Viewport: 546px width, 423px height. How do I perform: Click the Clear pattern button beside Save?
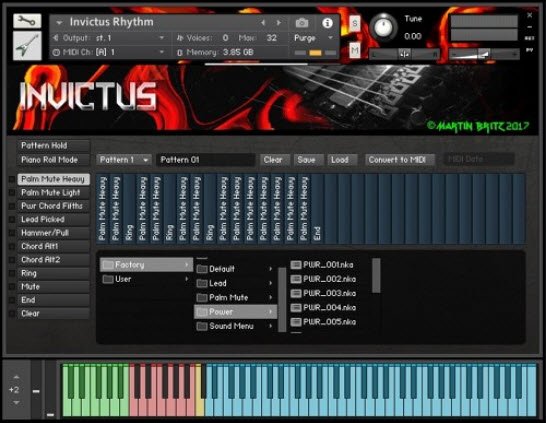[x=275, y=160]
